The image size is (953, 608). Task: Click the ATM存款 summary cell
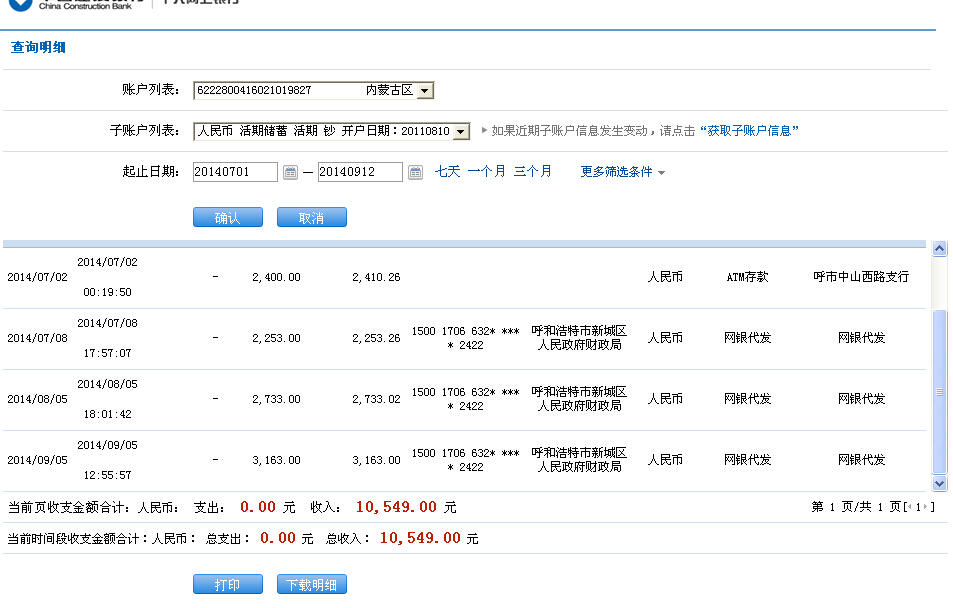748,277
